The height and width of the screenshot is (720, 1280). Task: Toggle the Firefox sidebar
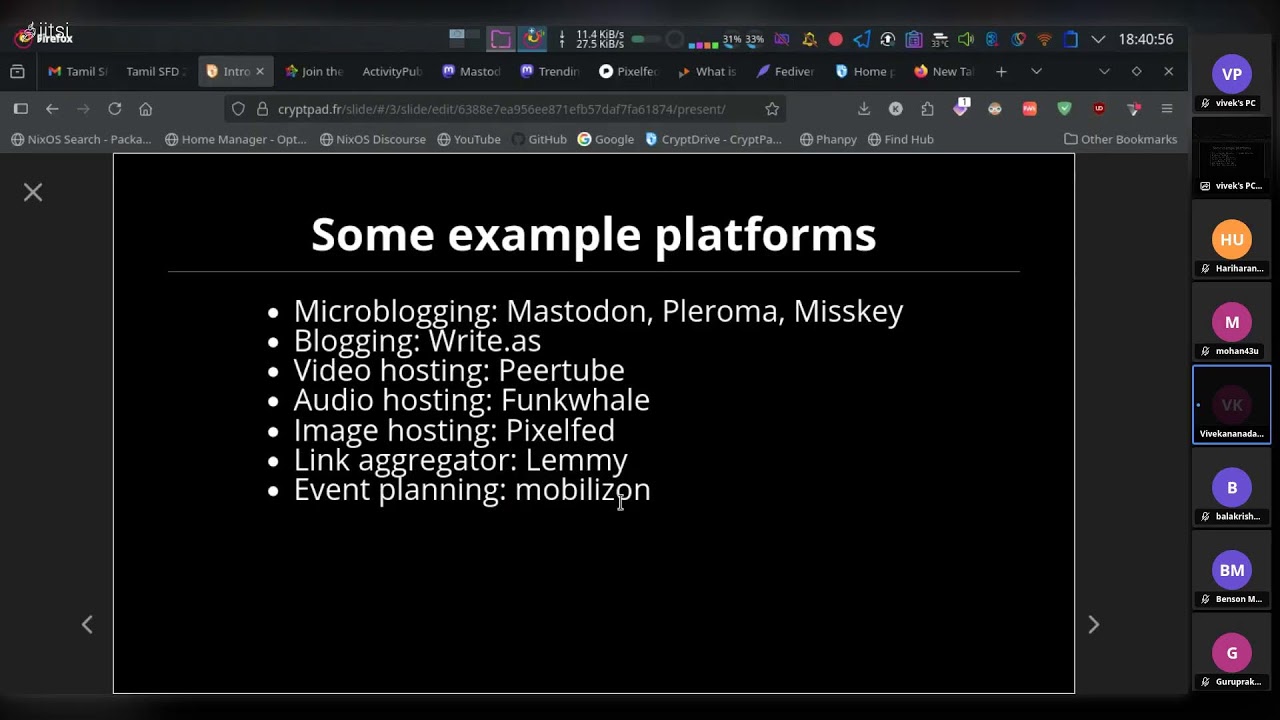click(x=20, y=109)
